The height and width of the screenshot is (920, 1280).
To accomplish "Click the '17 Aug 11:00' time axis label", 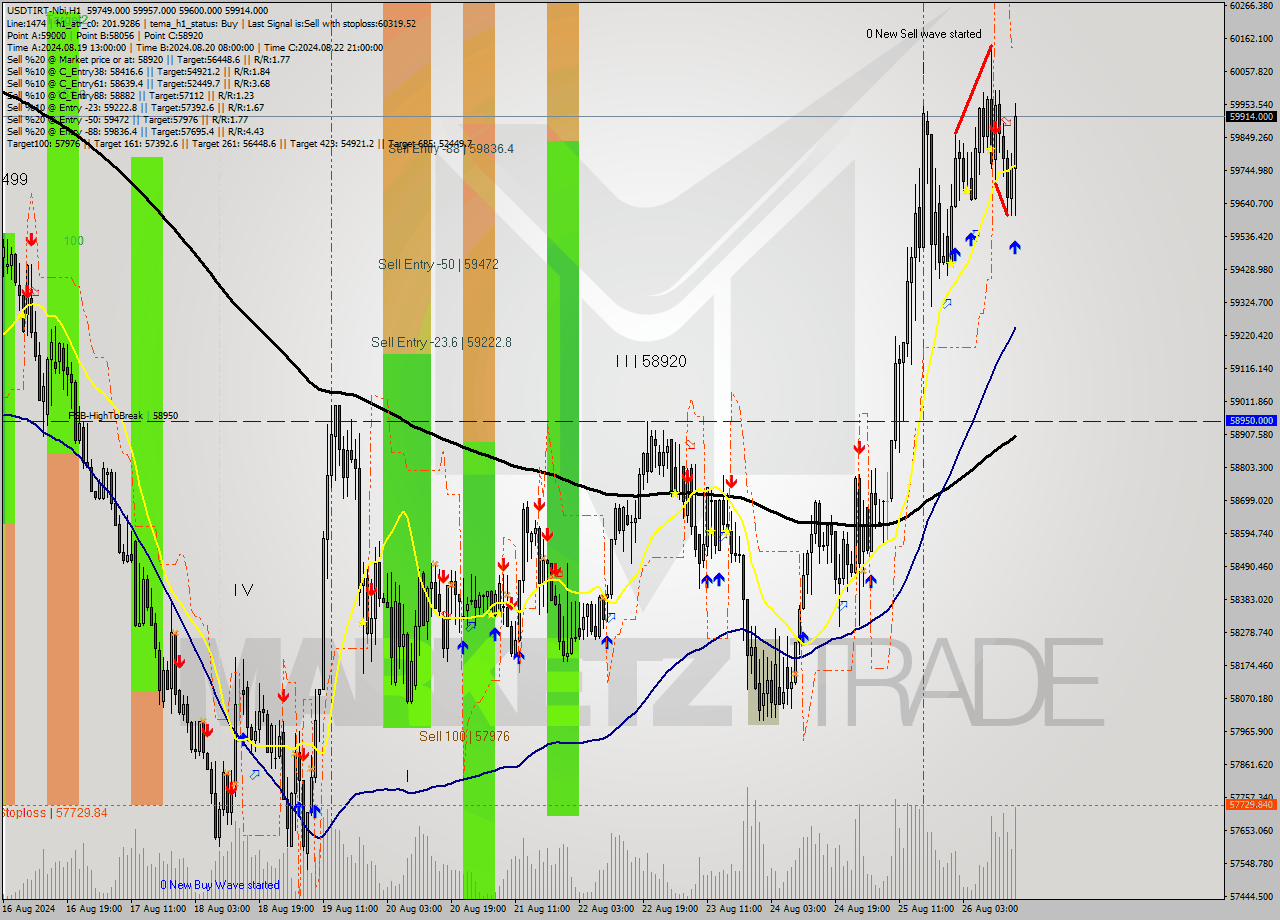I will tap(159, 909).
